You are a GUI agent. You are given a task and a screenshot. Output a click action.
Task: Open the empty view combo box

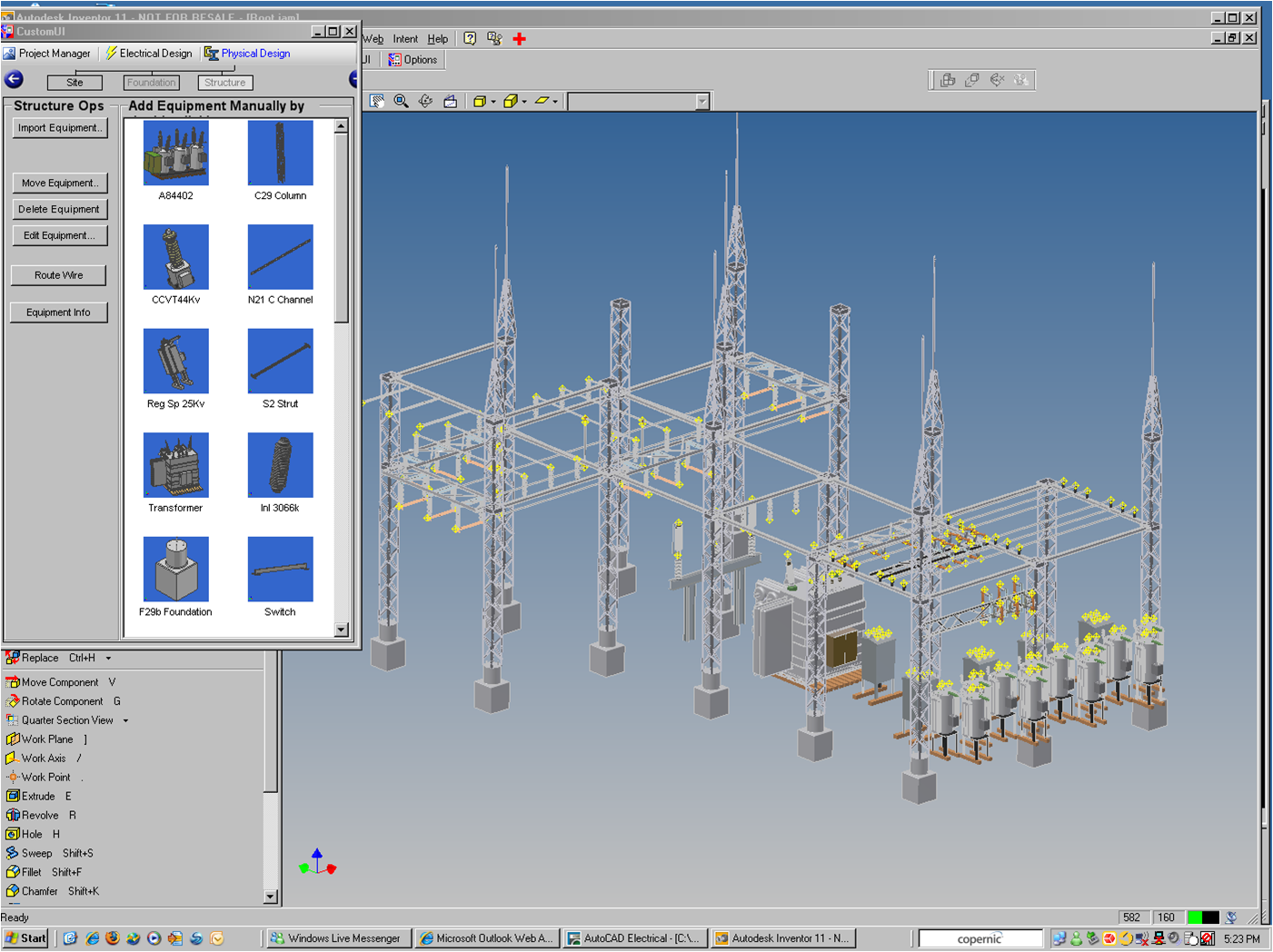pos(636,101)
